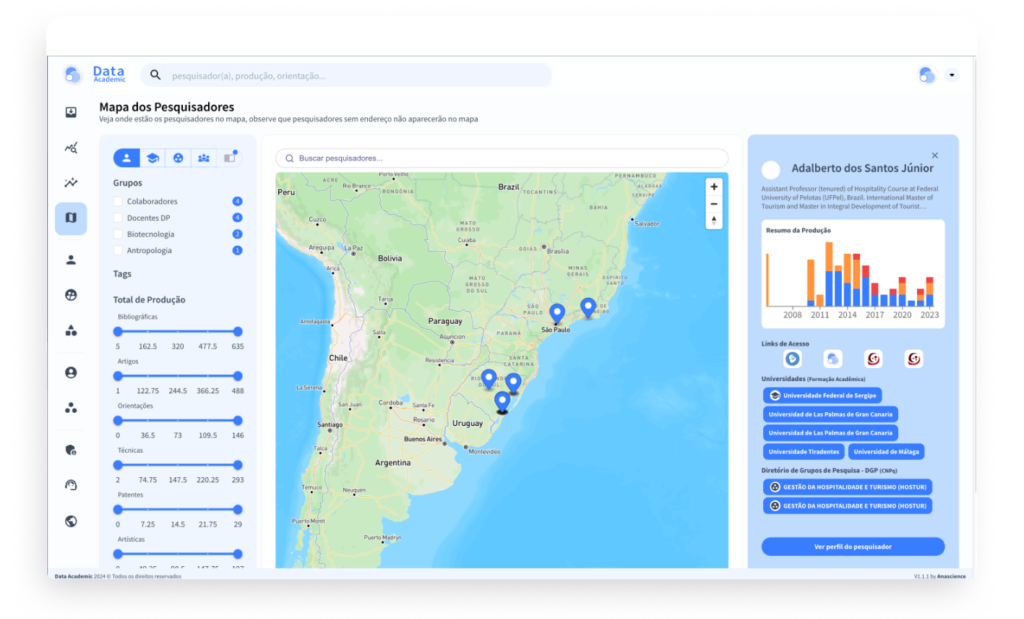
Task: Click the Biotecnologia count badge
Action: coord(237,234)
